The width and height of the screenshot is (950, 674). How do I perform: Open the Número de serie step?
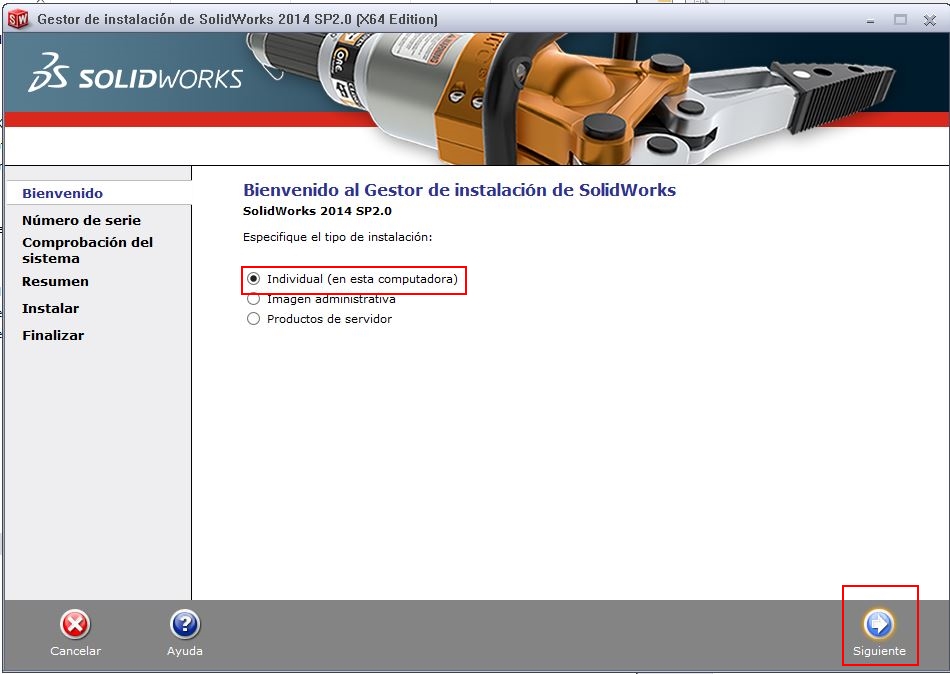point(81,220)
